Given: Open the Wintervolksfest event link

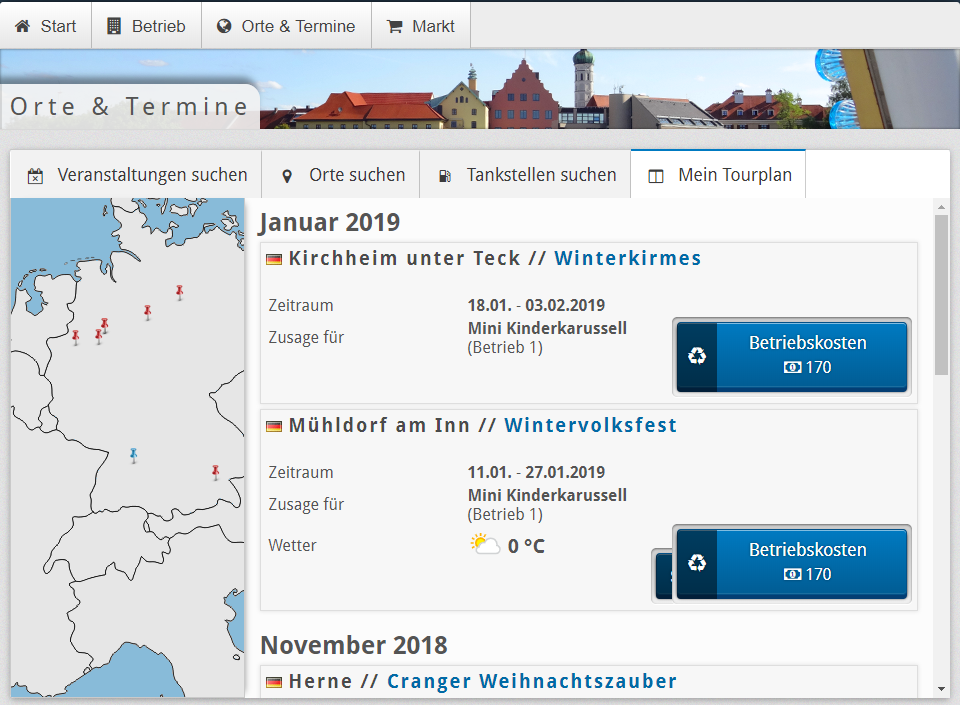Looking at the screenshot, I should pos(590,425).
